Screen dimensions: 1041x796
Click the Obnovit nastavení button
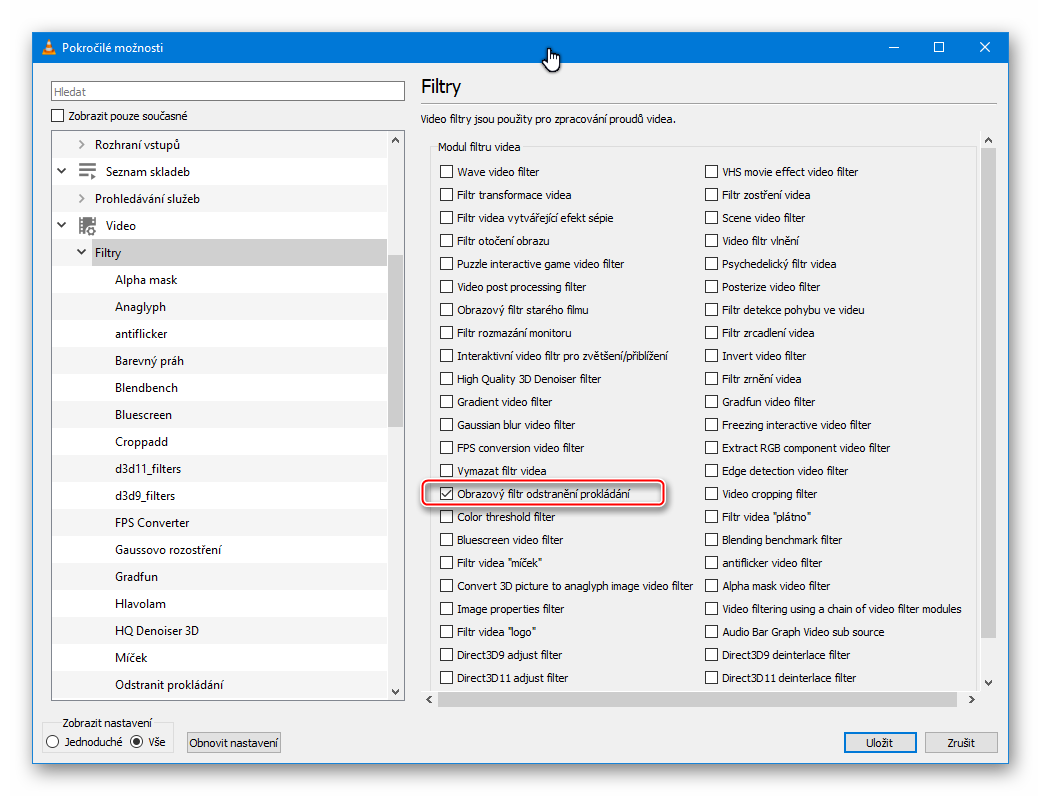coord(234,742)
